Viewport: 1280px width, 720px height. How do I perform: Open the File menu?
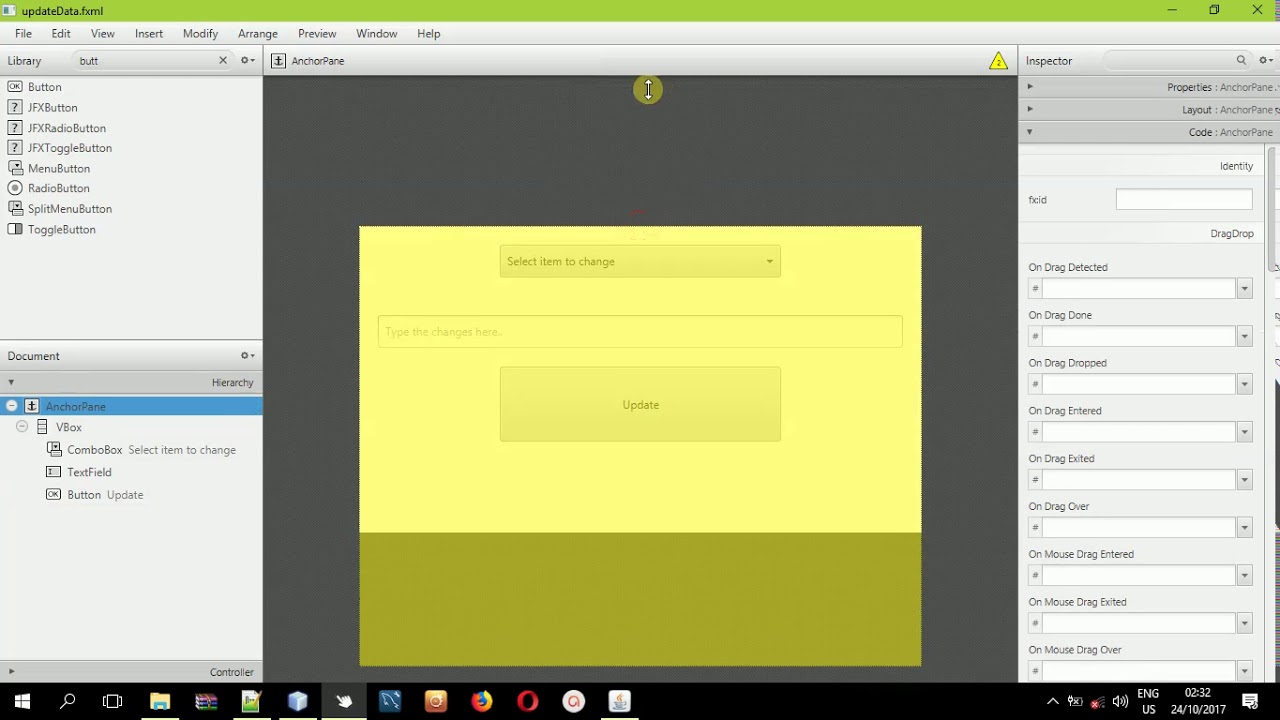click(23, 33)
